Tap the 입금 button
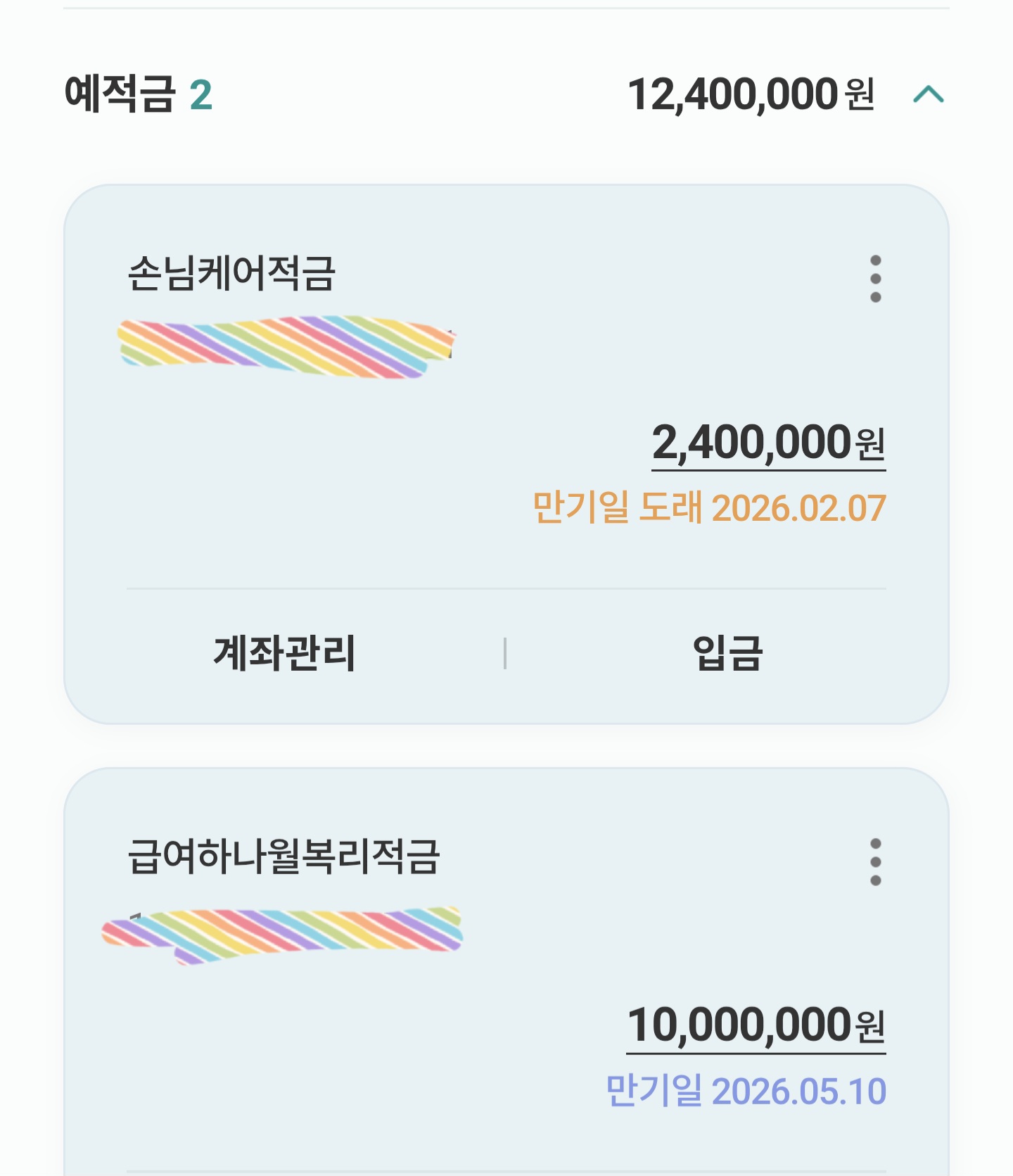The height and width of the screenshot is (1176, 1013). coord(727,653)
